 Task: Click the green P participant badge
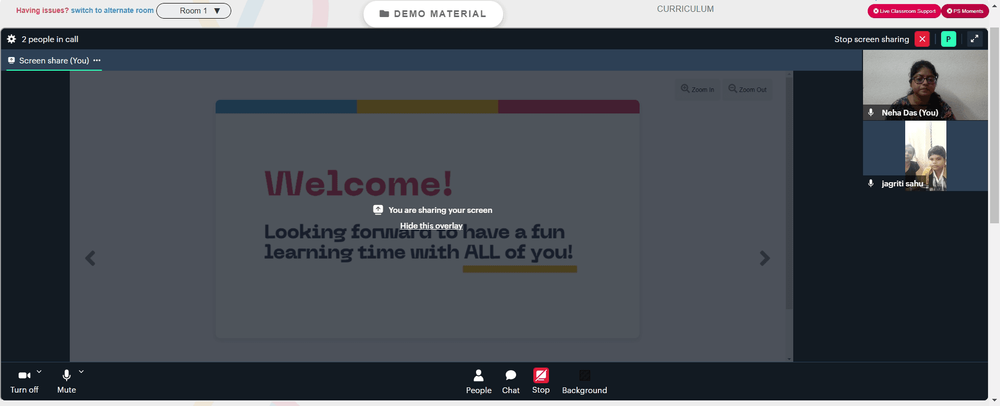click(948, 39)
